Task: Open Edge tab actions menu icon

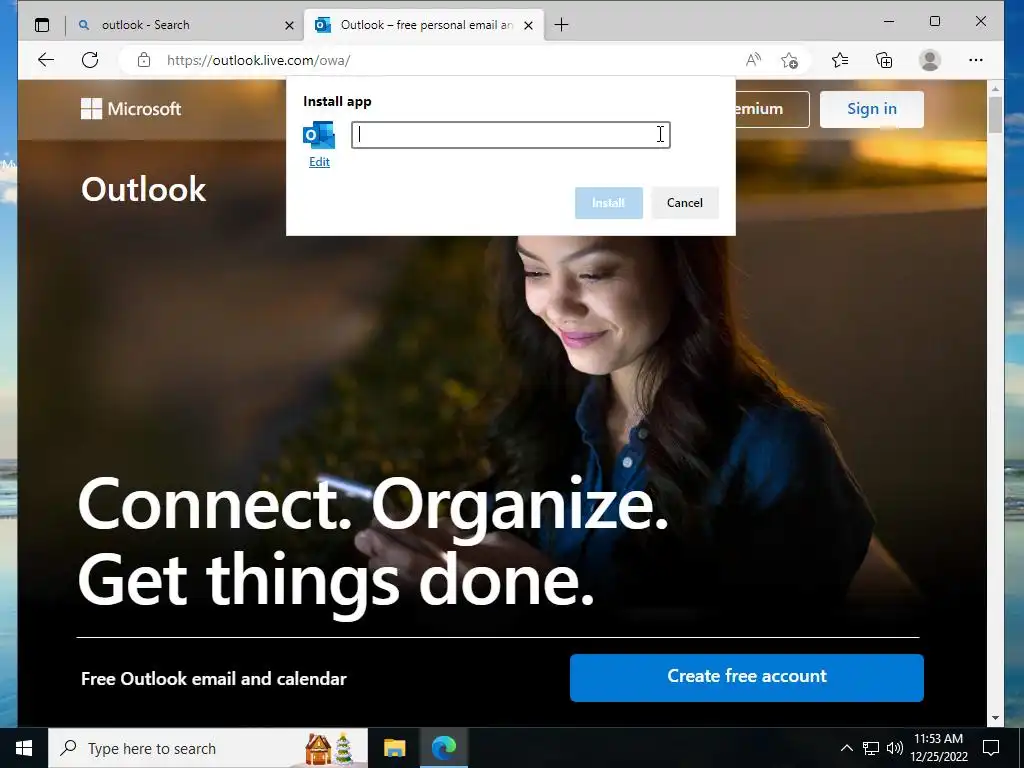Action: [42, 25]
